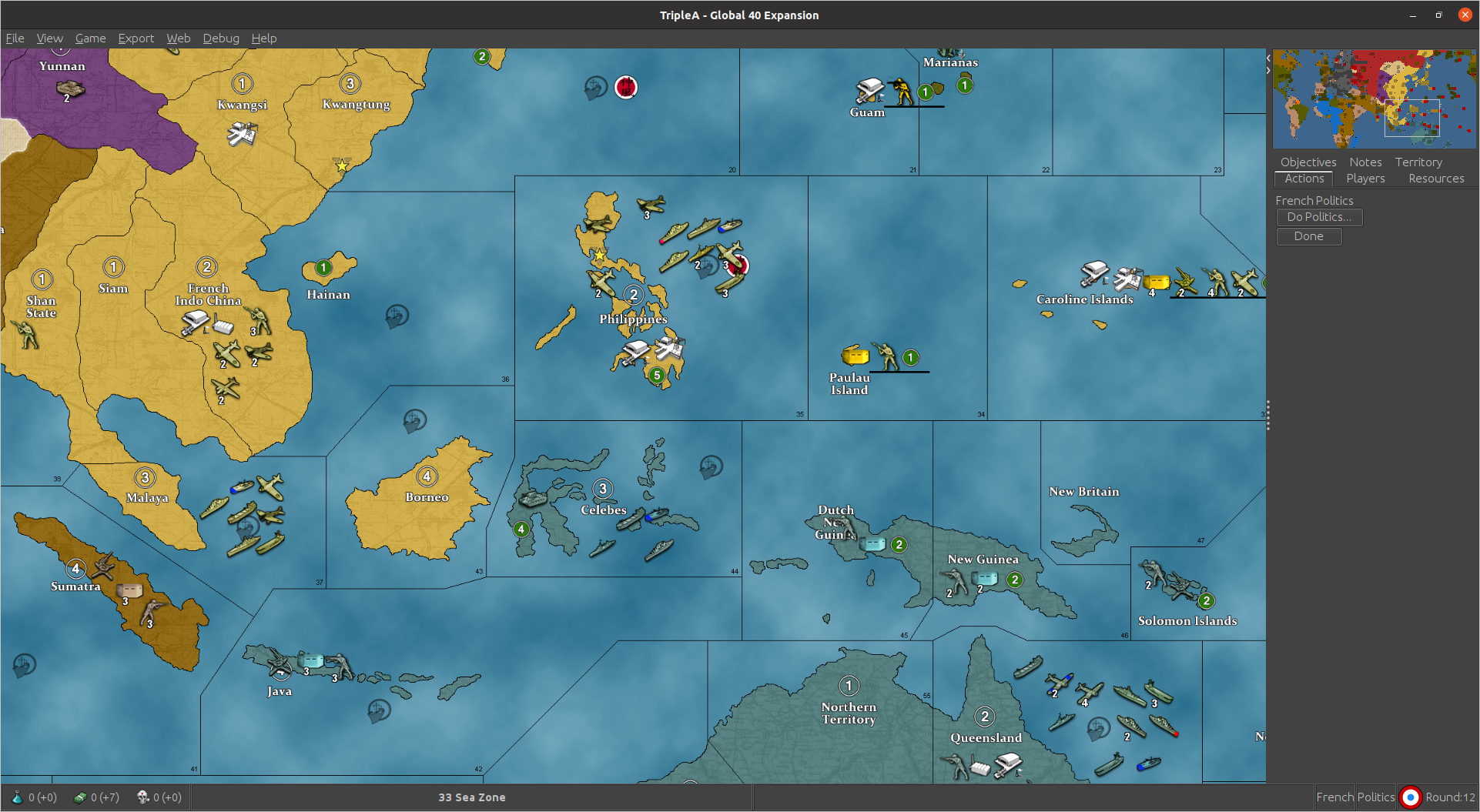The image size is (1480, 812).
Task: Select the infantry unit in Shan State
Action: click(x=26, y=335)
